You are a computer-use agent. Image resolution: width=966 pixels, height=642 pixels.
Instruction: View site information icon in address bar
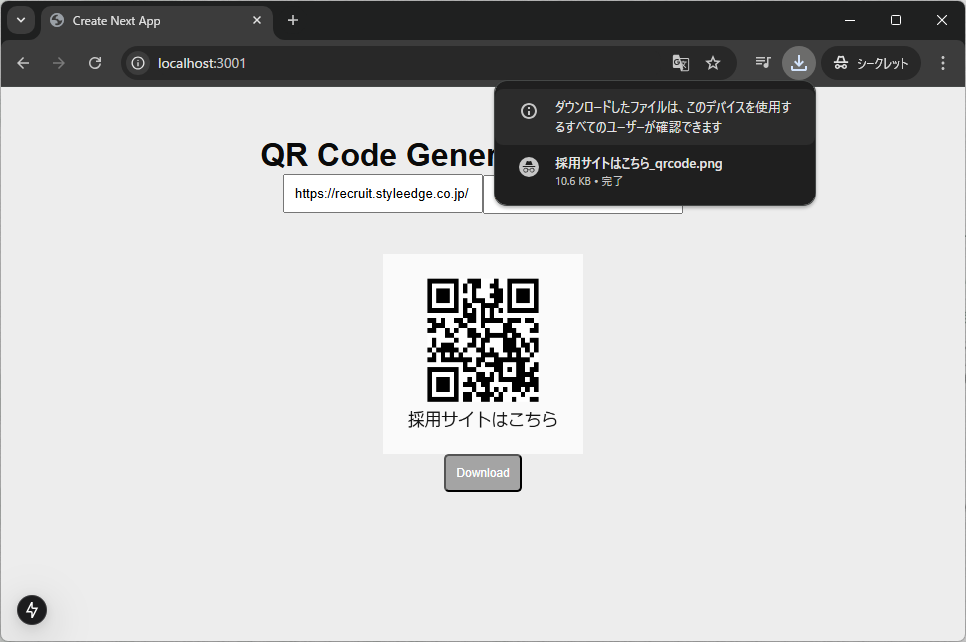click(138, 63)
